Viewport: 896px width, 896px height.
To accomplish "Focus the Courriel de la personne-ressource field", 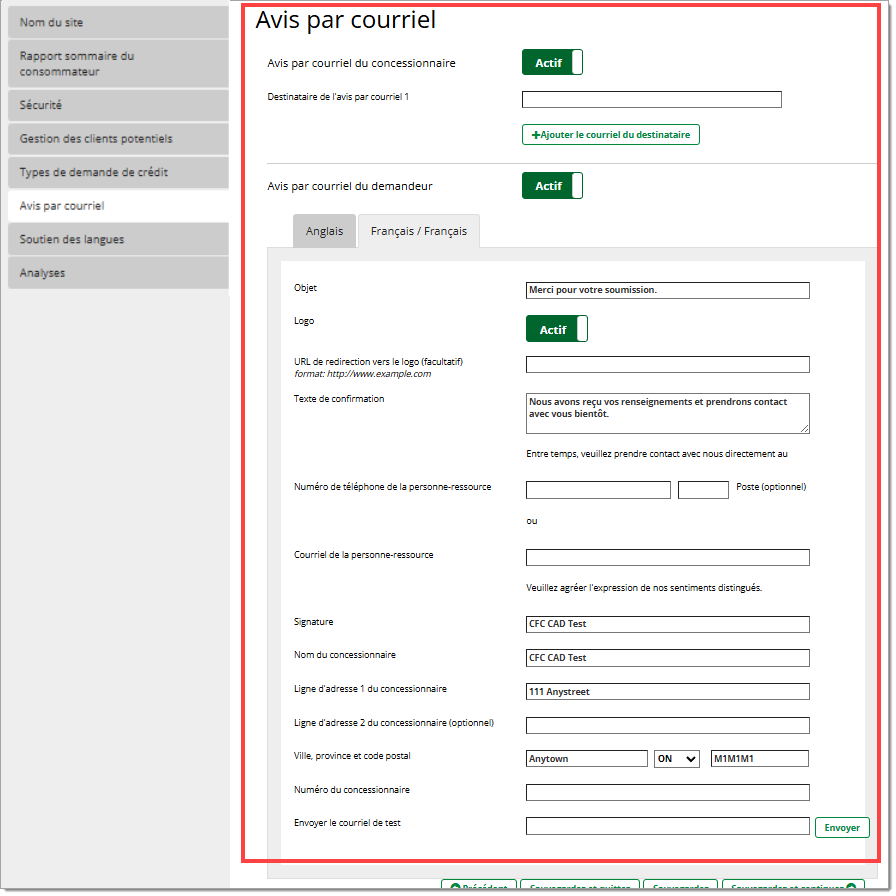I will click(x=667, y=557).
